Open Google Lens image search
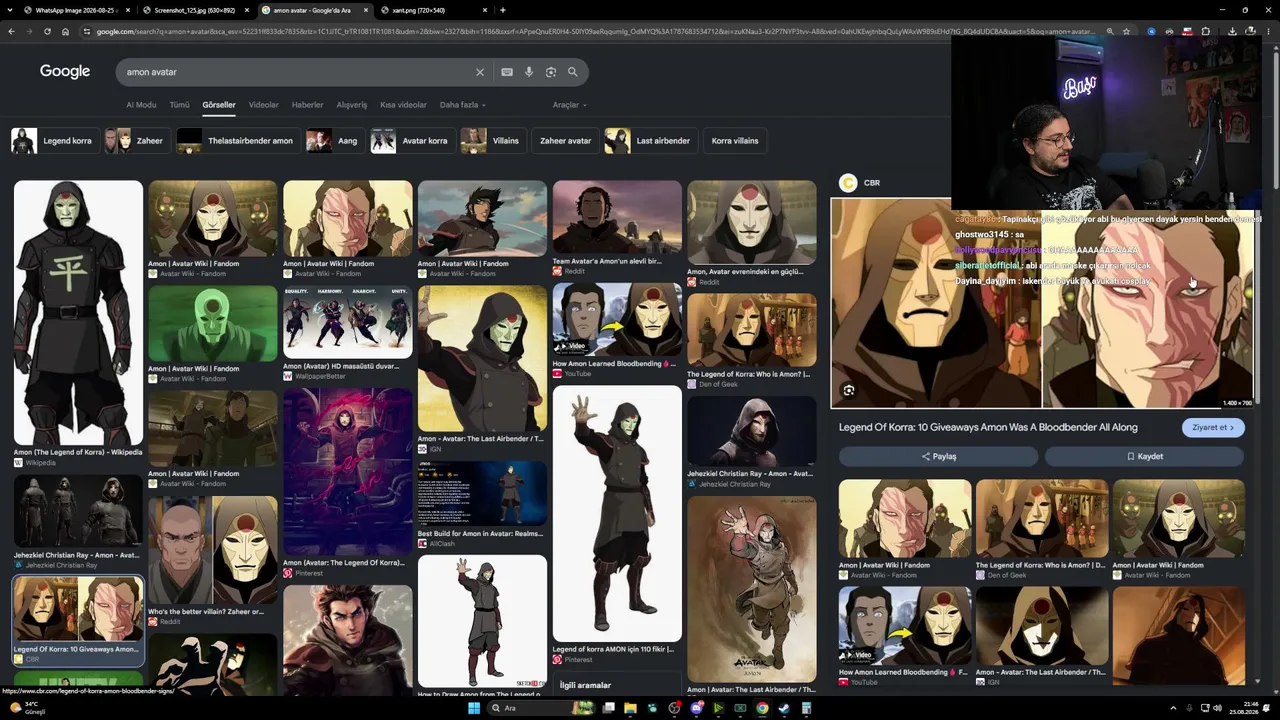Image resolution: width=1280 pixels, height=720 pixels. click(551, 72)
